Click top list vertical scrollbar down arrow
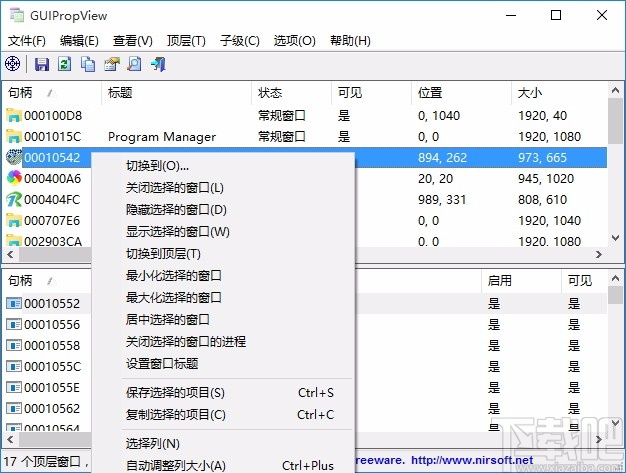This screenshot has width=626, height=473. (x=616, y=238)
